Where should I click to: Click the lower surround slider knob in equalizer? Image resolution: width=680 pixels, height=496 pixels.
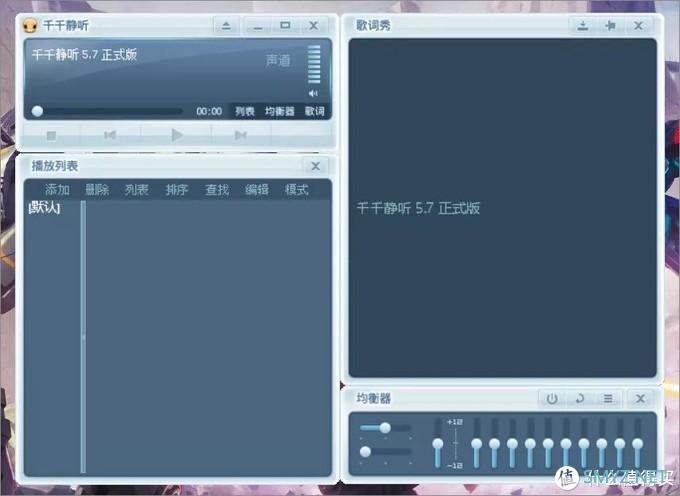coord(366,452)
